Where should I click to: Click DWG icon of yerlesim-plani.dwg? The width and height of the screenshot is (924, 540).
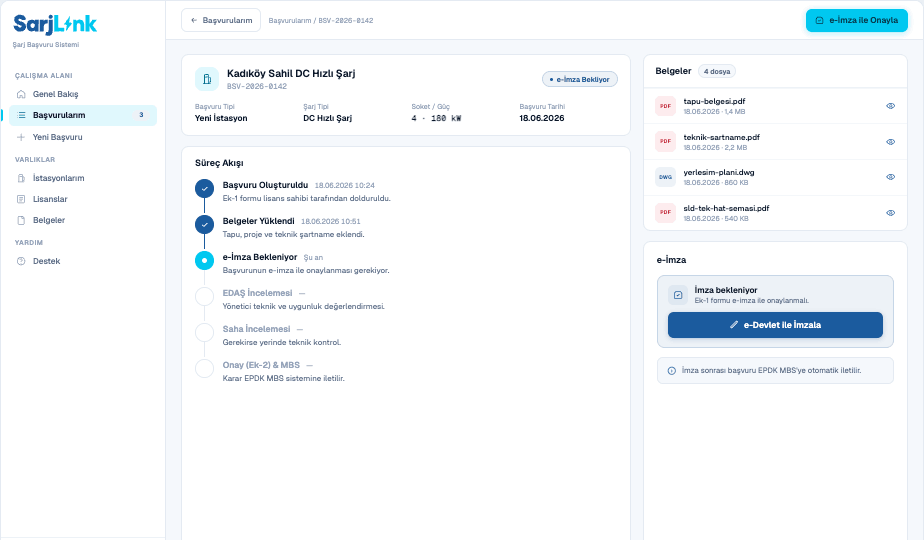[665, 177]
